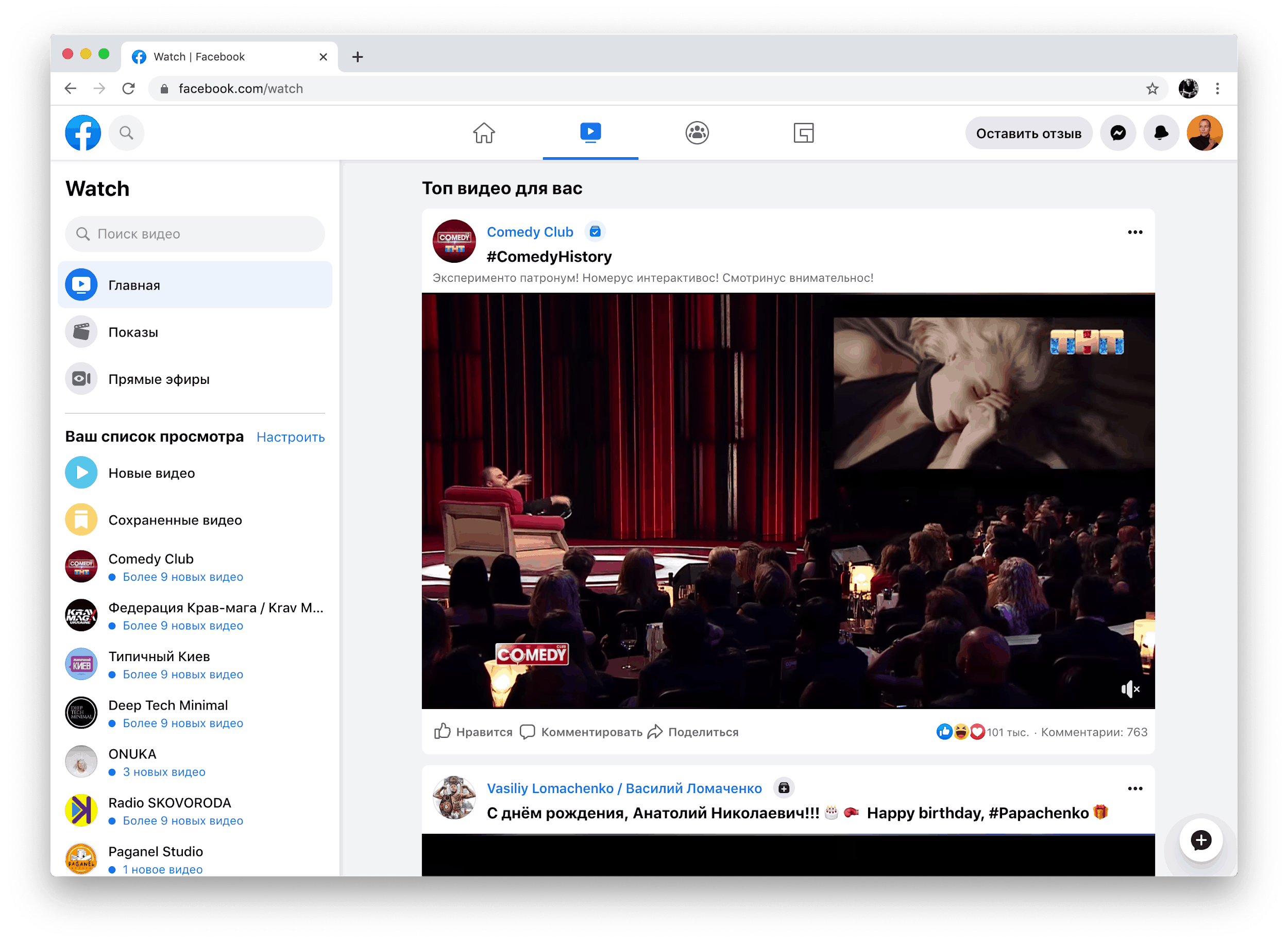Viewport: 1288px width, 943px height.
Task: Click the Настроить link
Action: point(291,437)
